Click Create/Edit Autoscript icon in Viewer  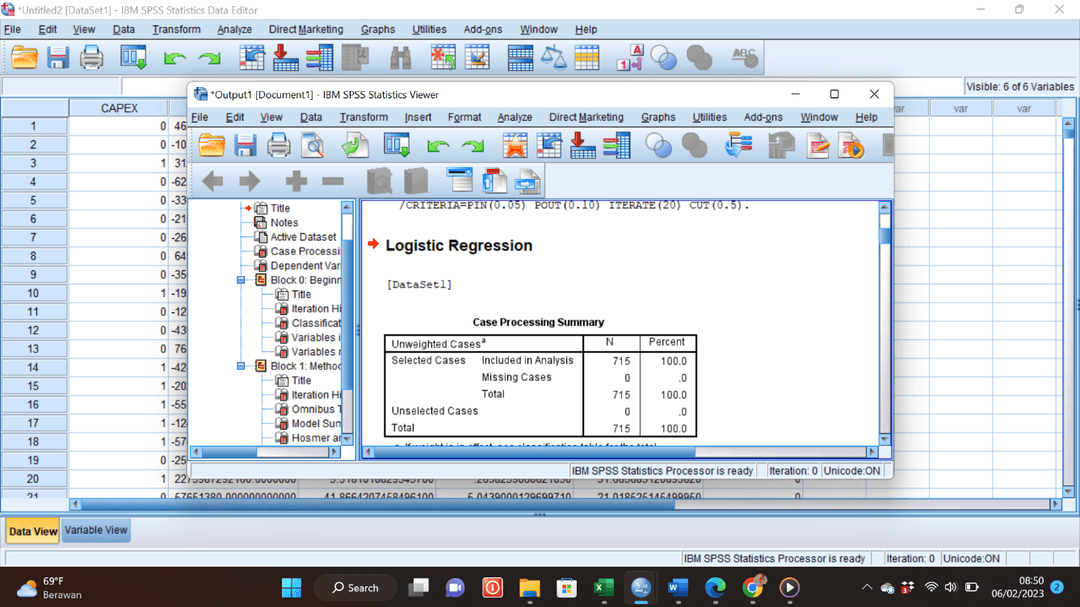pos(818,145)
